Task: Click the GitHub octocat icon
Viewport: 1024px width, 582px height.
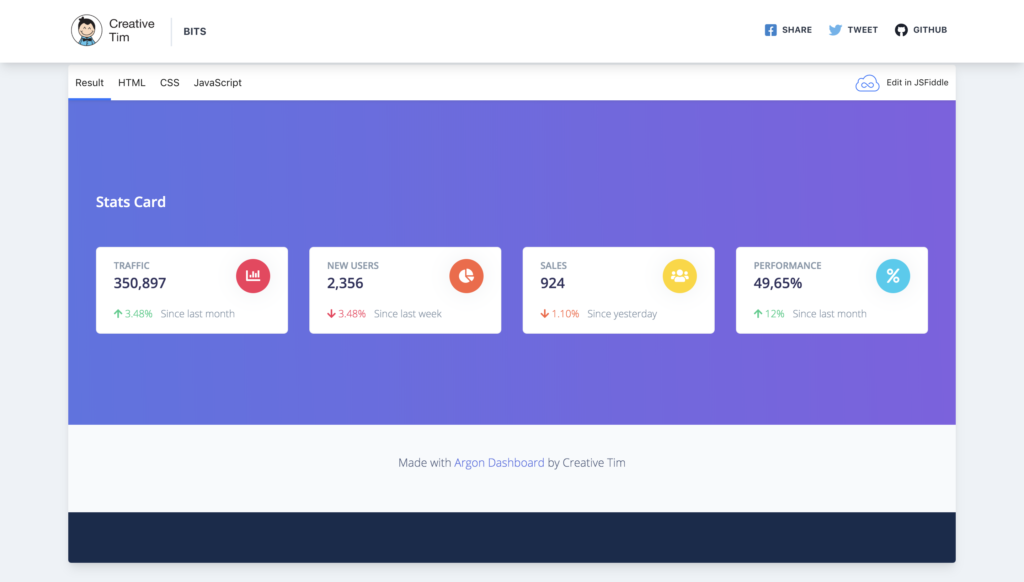Action: tap(901, 30)
